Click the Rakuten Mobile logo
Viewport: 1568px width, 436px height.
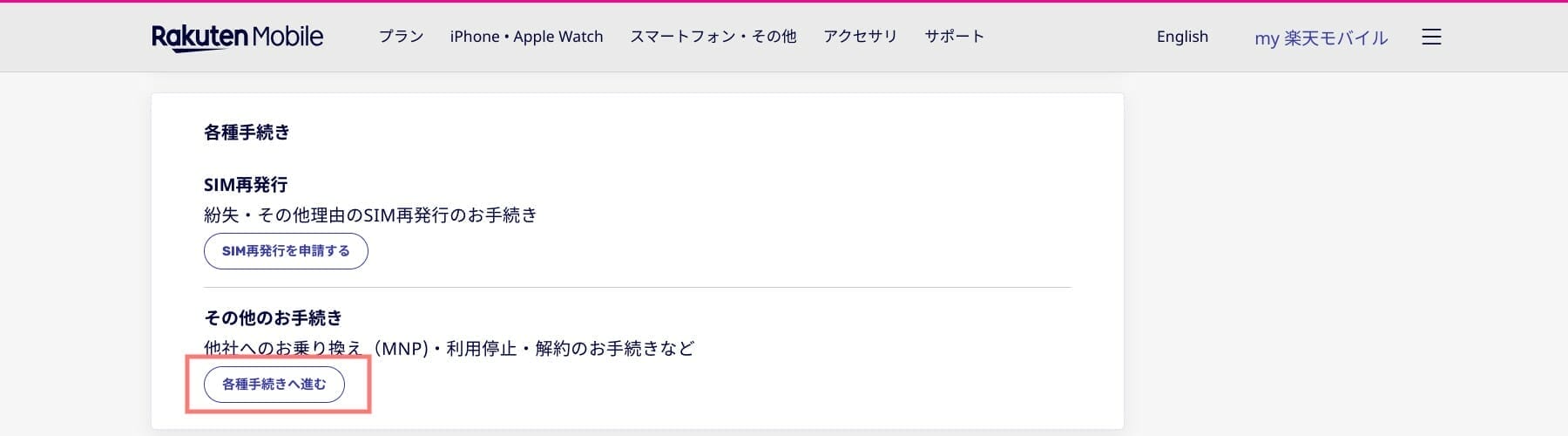pos(238,37)
